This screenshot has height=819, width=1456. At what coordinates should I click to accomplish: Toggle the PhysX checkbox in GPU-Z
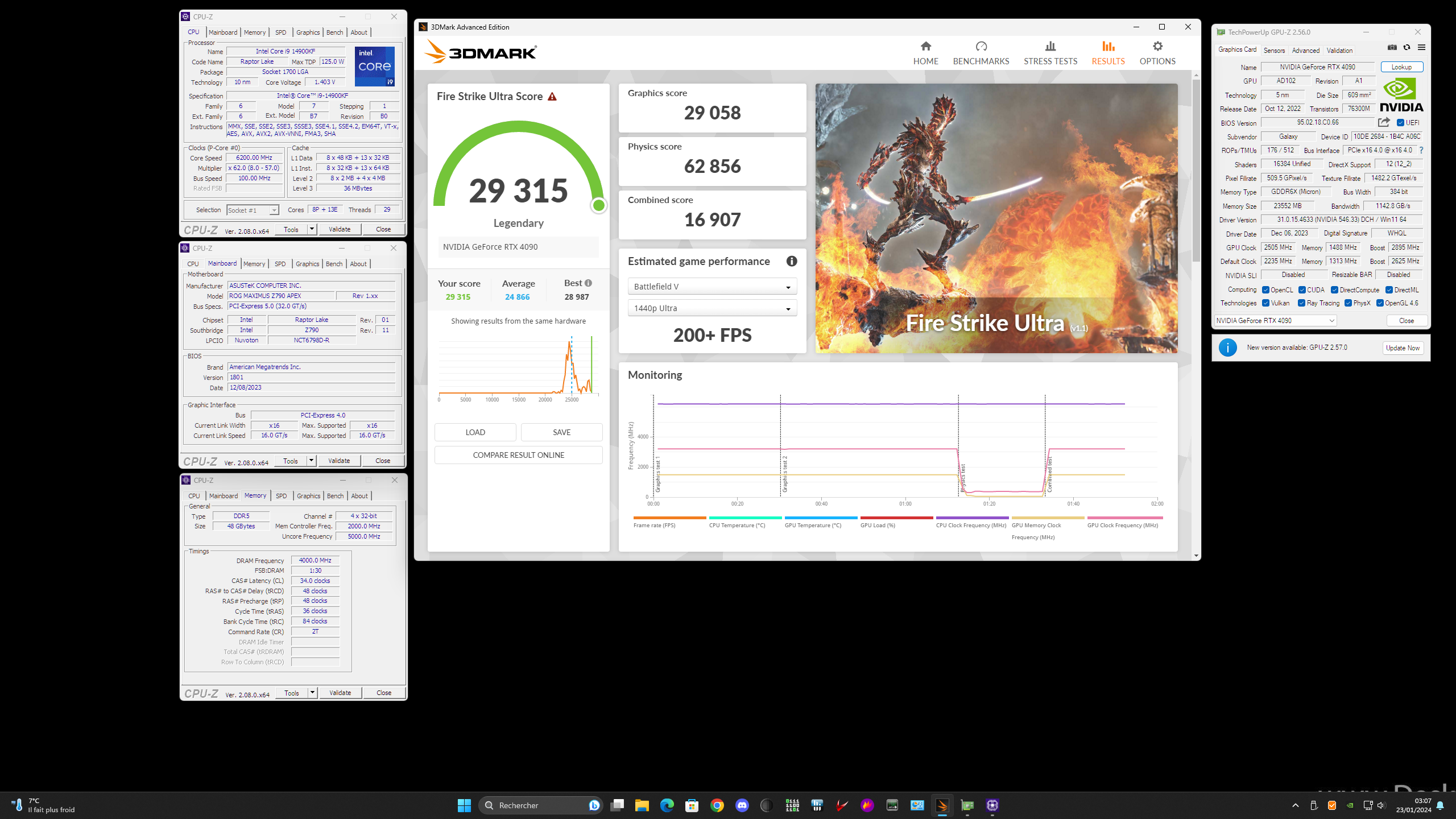coord(1348,303)
